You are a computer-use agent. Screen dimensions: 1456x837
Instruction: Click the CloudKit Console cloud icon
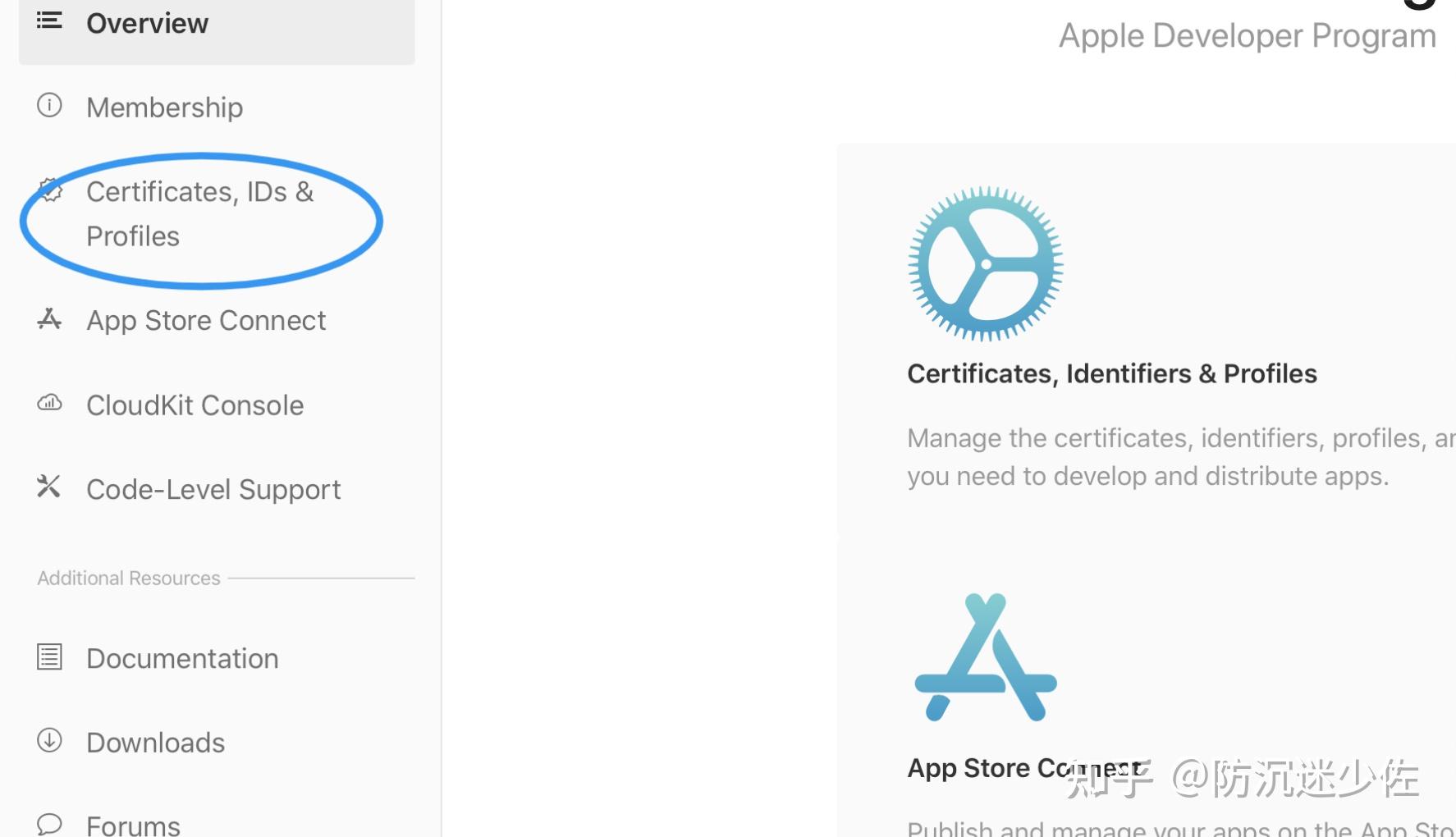[49, 403]
